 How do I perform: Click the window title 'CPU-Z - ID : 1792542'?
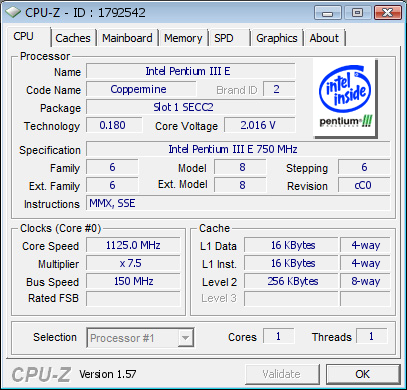click(85, 13)
